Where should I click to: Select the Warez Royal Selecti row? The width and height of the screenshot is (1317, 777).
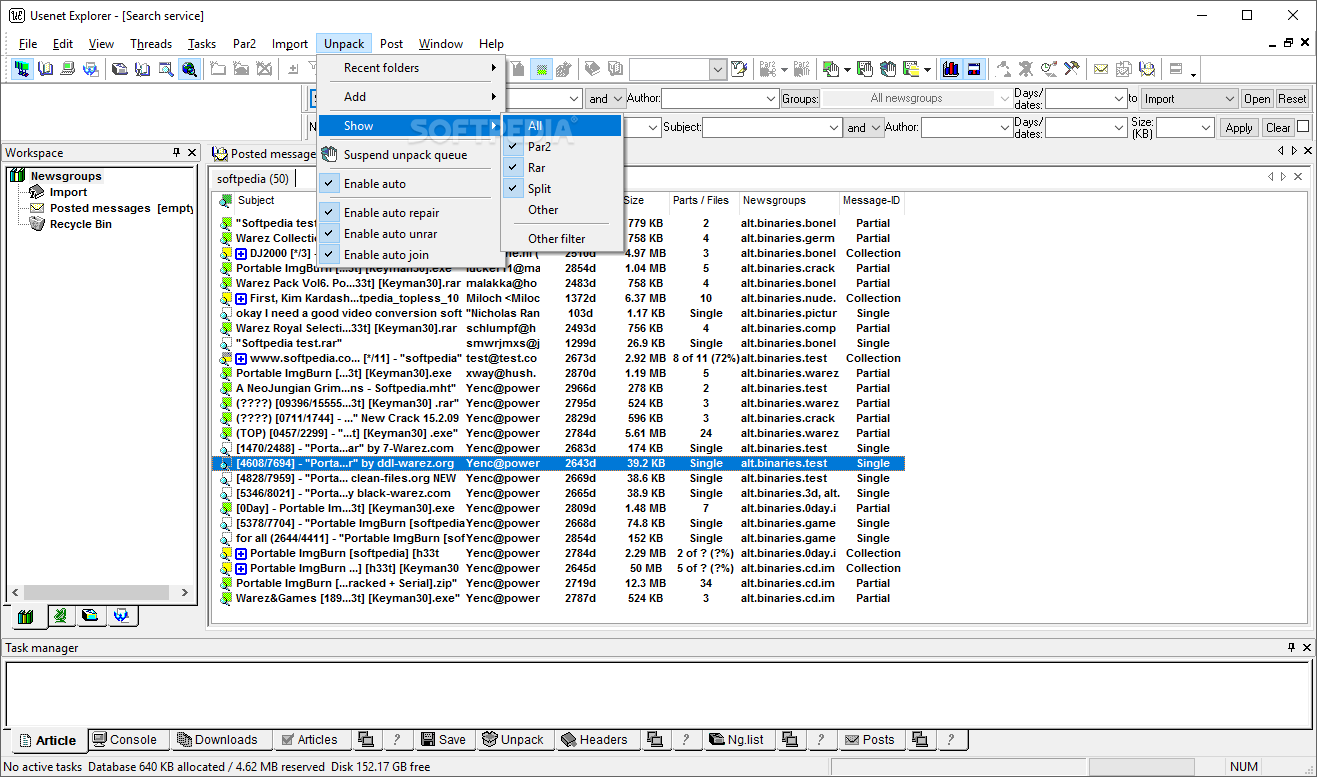click(x=560, y=328)
